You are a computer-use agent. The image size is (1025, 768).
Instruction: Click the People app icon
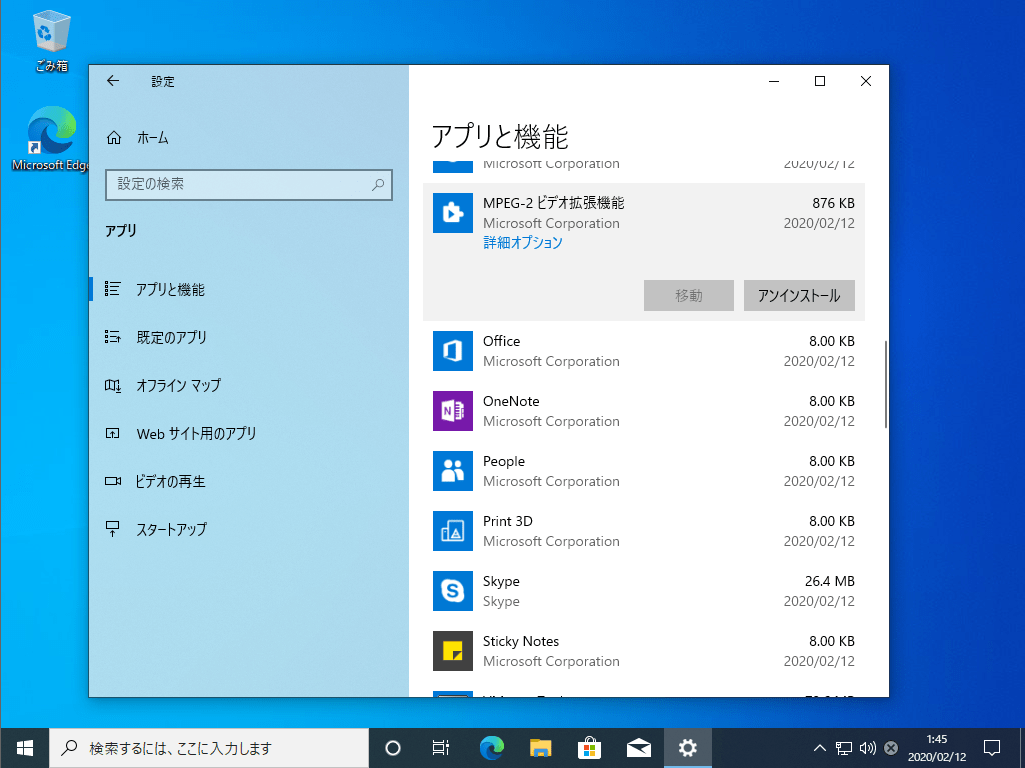click(452, 471)
